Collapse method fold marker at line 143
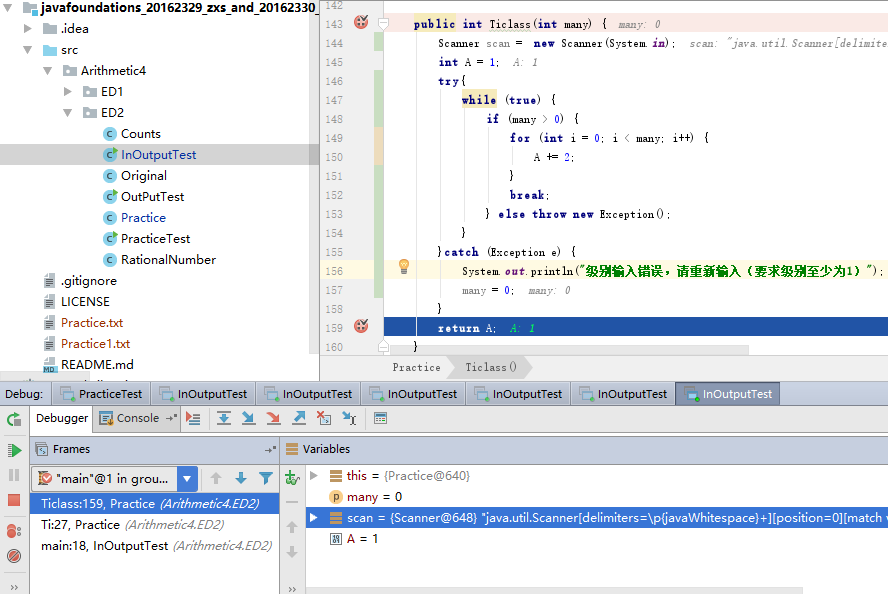Image resolution: width=888 pixels, height=594 pixels. [383, 24]
